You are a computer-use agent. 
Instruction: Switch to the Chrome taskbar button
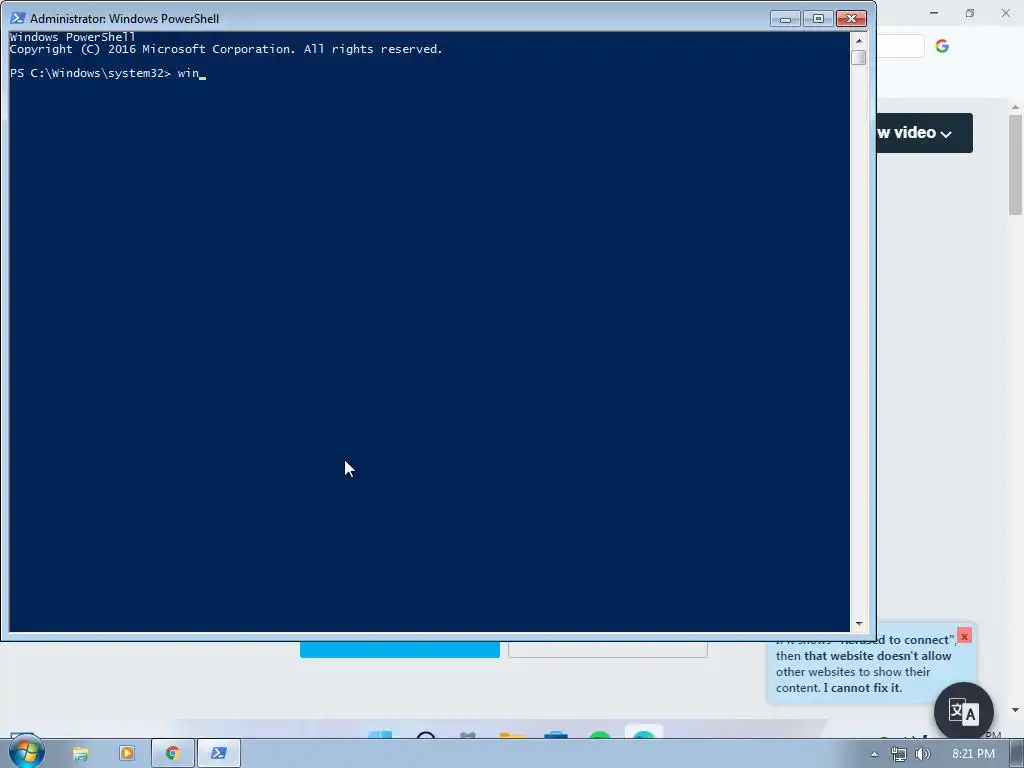[x=172, y=754]
